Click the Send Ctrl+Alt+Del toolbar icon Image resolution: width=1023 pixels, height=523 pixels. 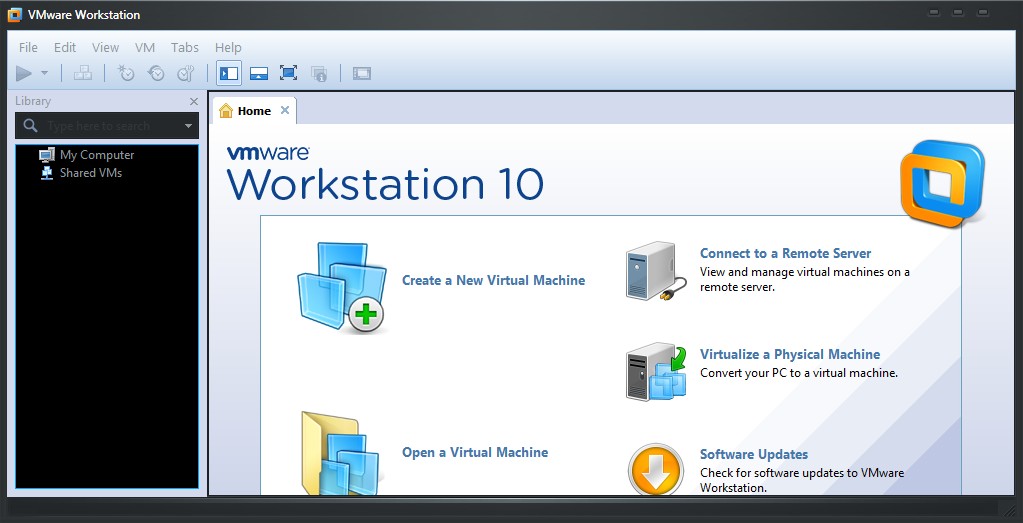click(83, 73)
